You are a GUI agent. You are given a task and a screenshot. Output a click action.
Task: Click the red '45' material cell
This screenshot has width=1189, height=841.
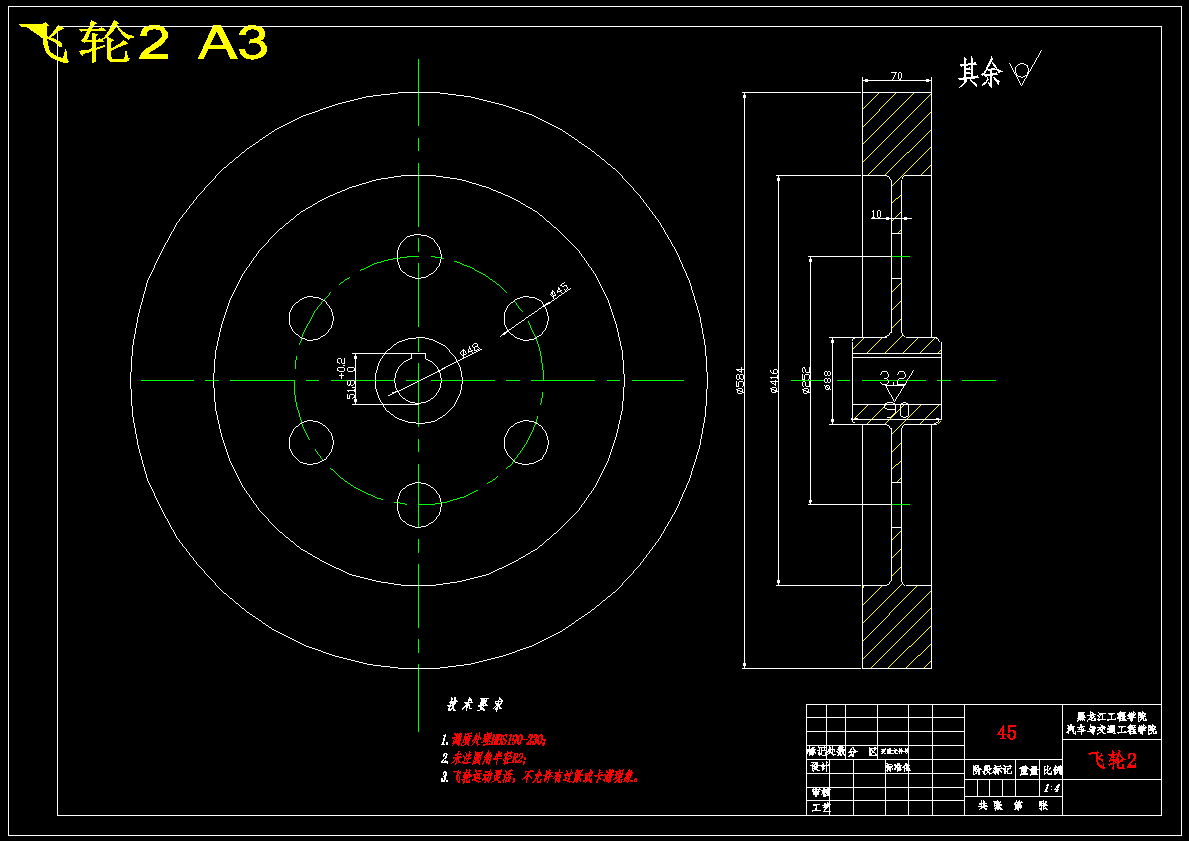coord(1006,733)
